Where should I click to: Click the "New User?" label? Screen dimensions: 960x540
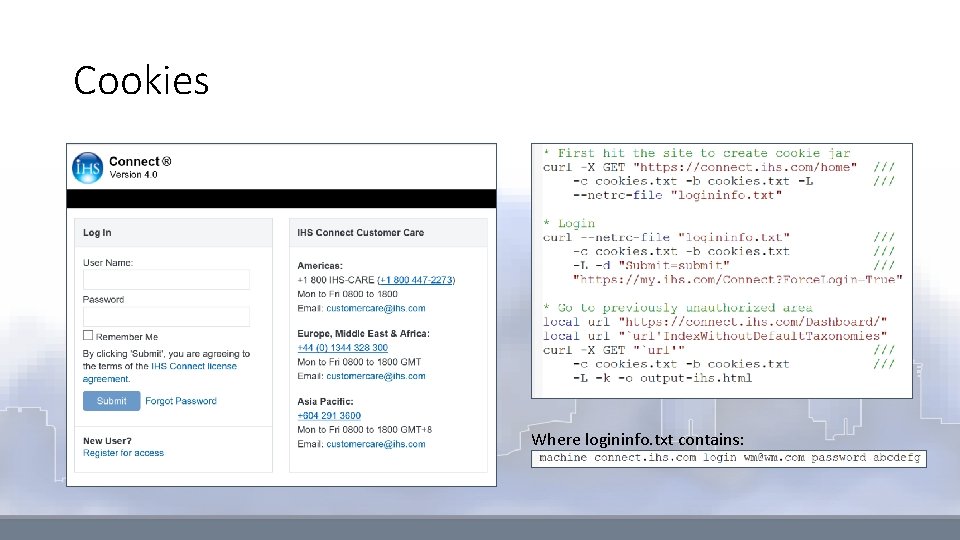[x=107, y=441]
